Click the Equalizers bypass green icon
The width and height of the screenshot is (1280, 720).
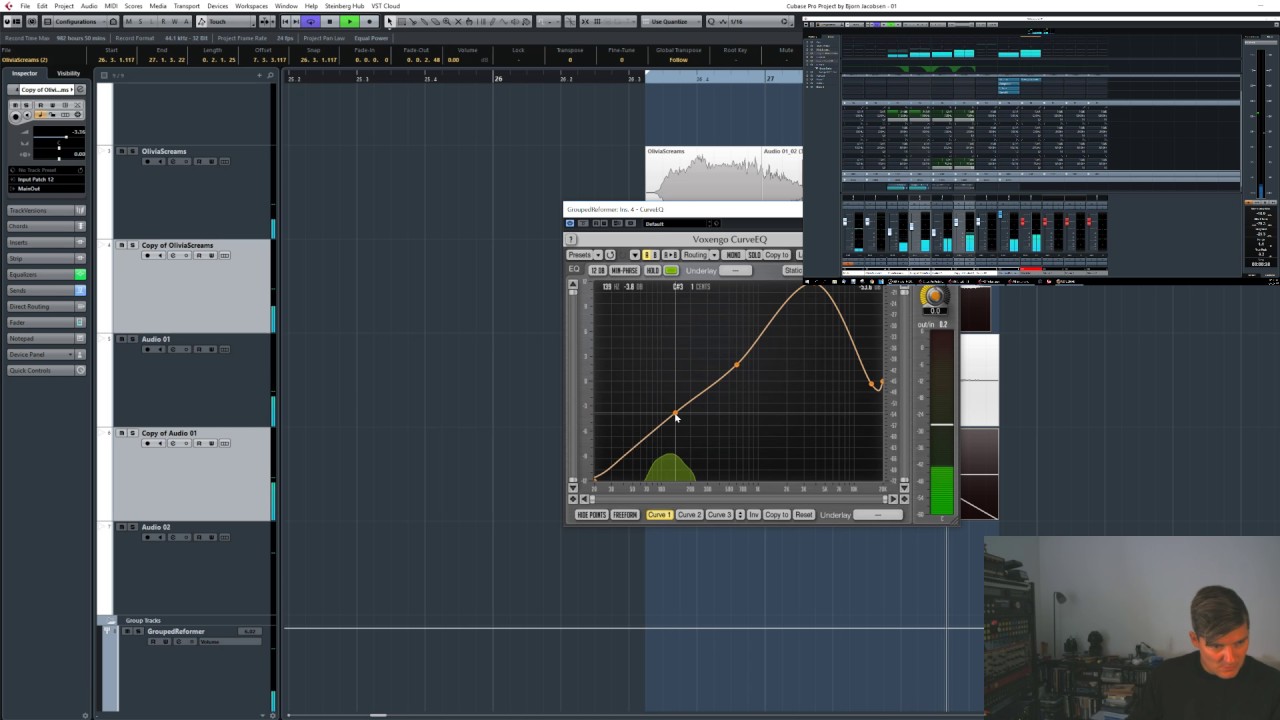tap(80, 274)
